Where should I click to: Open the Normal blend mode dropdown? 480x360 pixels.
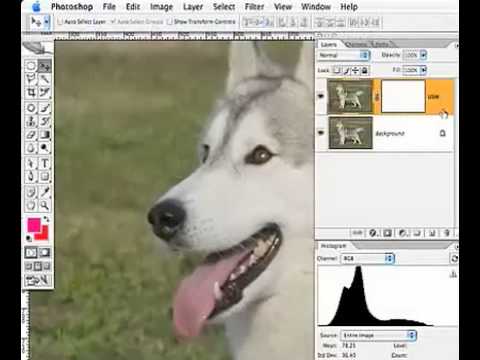click(344, 55)
